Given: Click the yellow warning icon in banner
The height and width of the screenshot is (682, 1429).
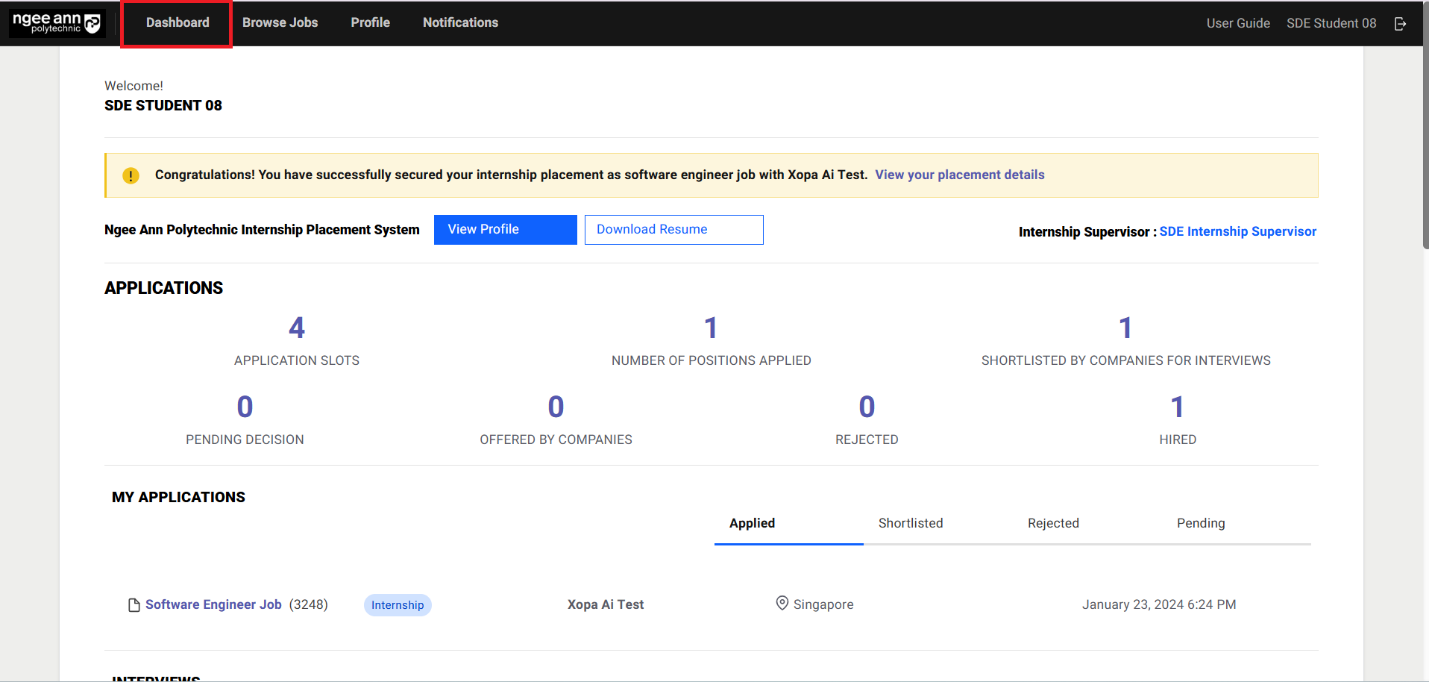Looking at the screenshot, I should 131,175.
